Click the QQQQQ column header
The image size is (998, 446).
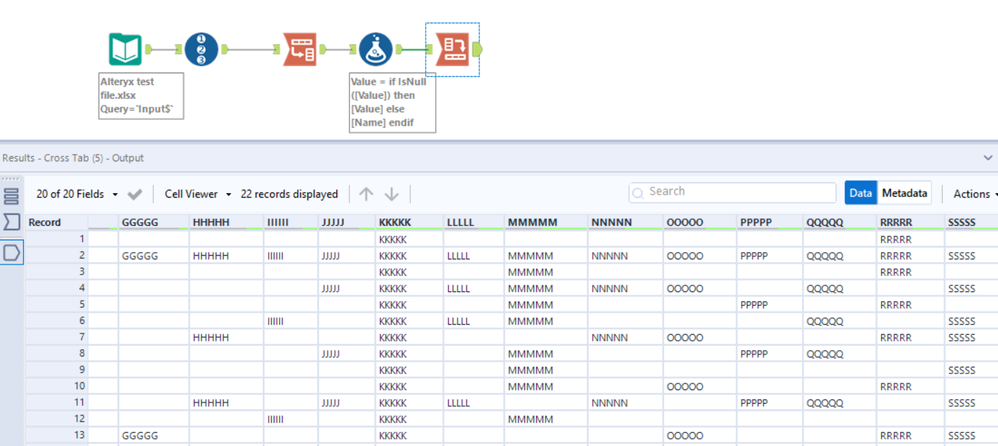click(x=840, y=222)
